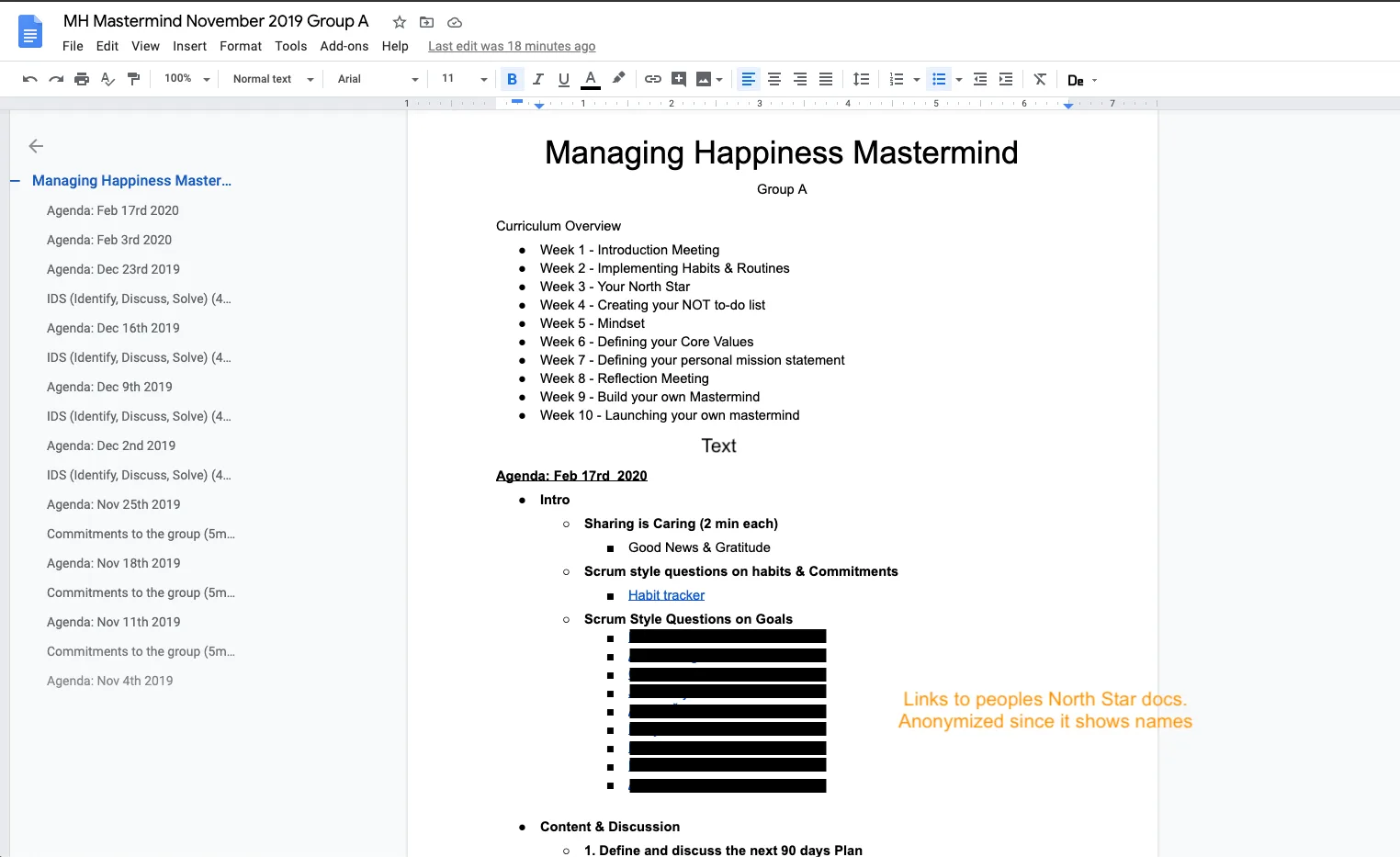Add a comment with the comment icon
The width and height of the screenshot is (1400, 857).
(679, 79)
